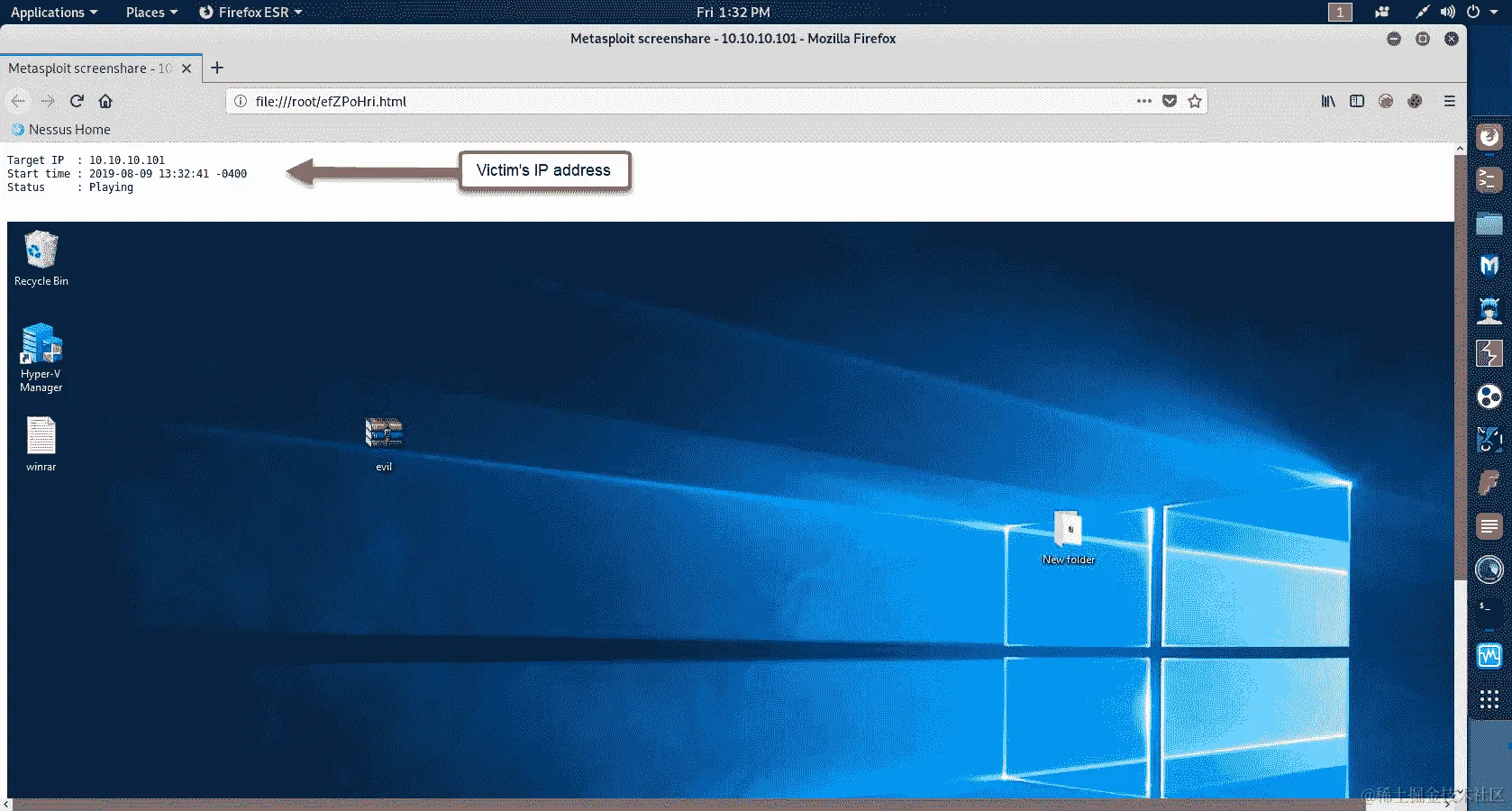1512x811 pixels.
Task: Launch Firefox from the dock
Action: coord(1489,137)
